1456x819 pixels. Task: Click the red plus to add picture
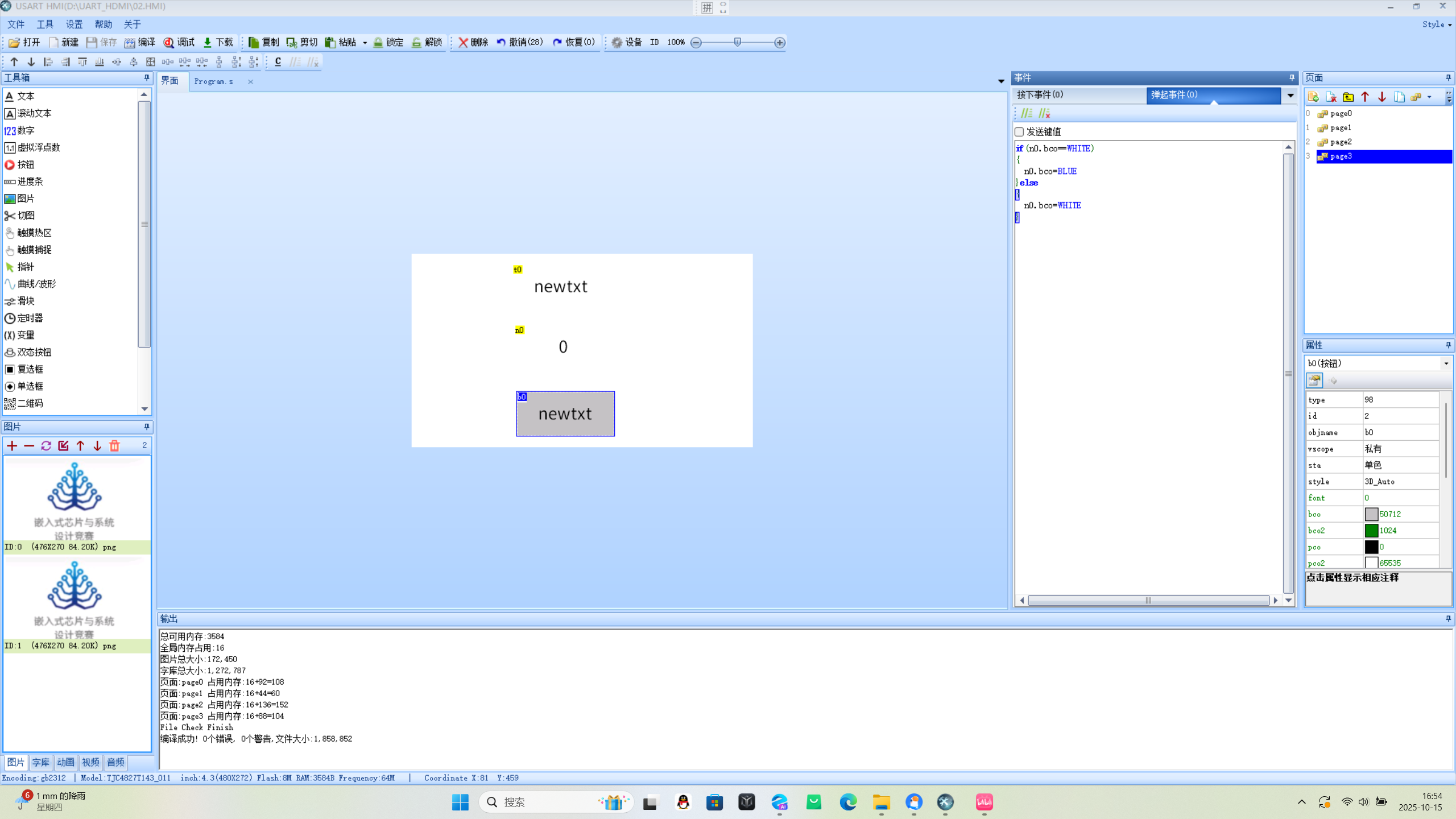click(x=12, y=446)
